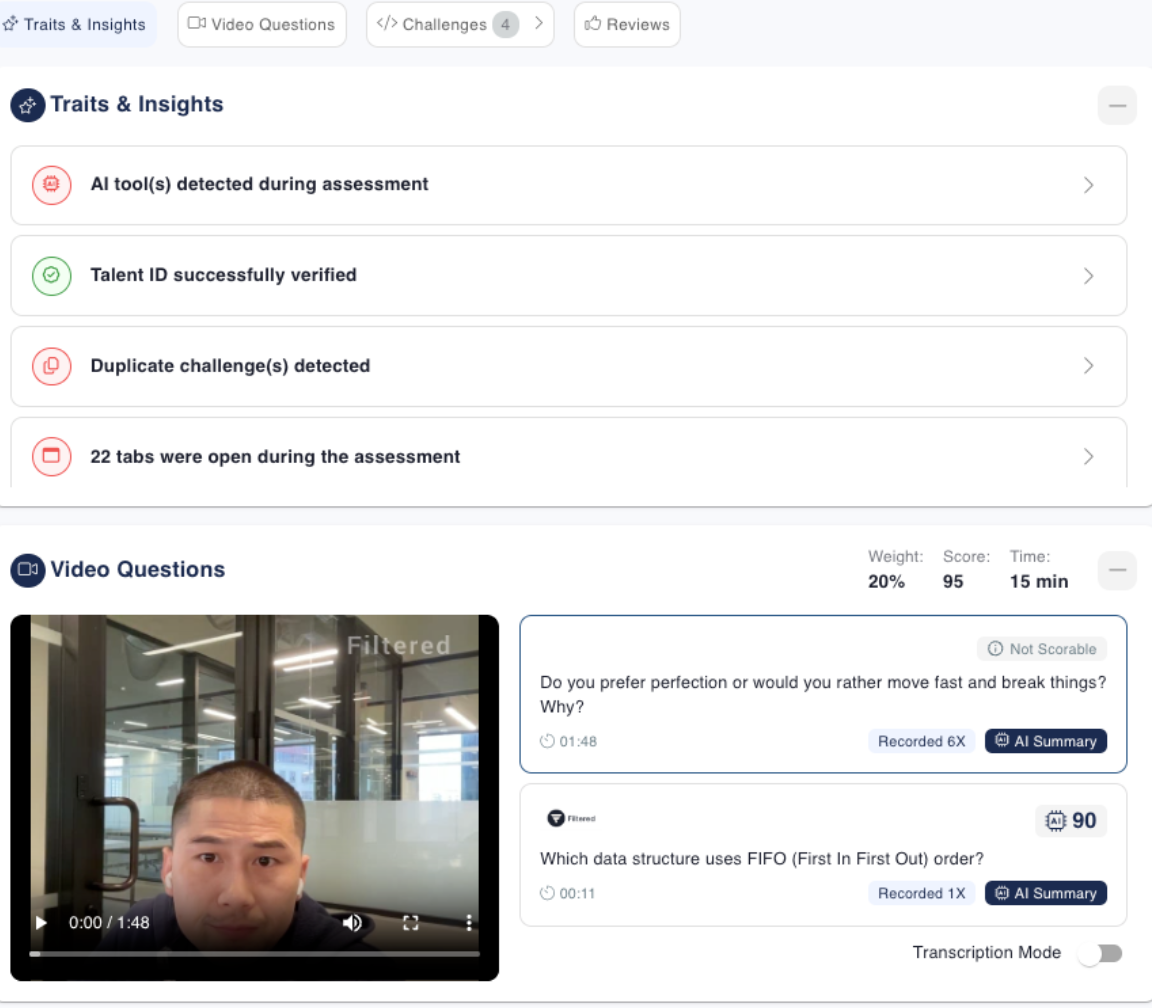Switch to the Video Questions tab
Image resolution: width=1152 pixels, height=1008 pixels.
coord(262,24)
